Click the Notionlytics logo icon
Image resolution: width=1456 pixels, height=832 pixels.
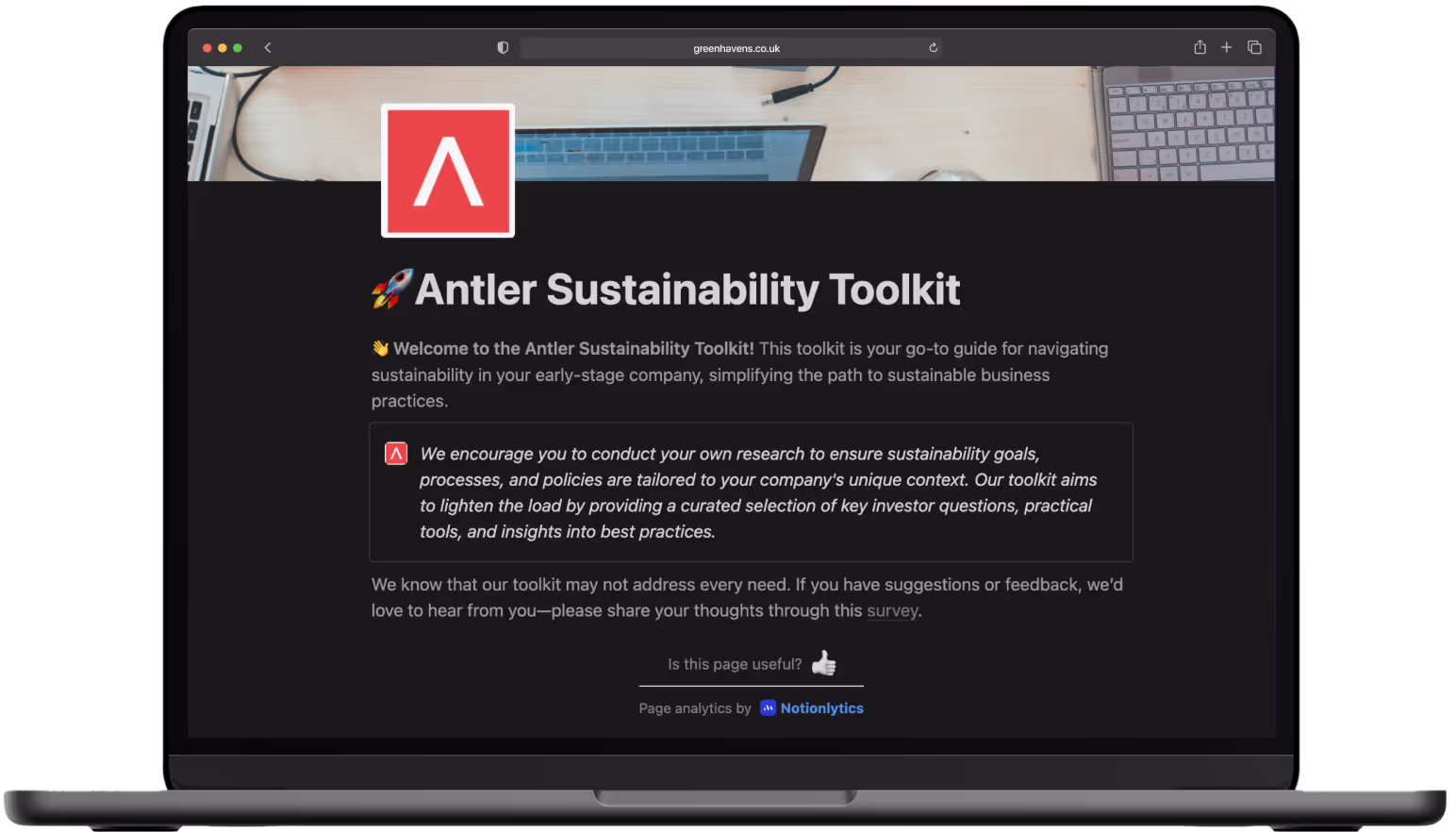768,707
